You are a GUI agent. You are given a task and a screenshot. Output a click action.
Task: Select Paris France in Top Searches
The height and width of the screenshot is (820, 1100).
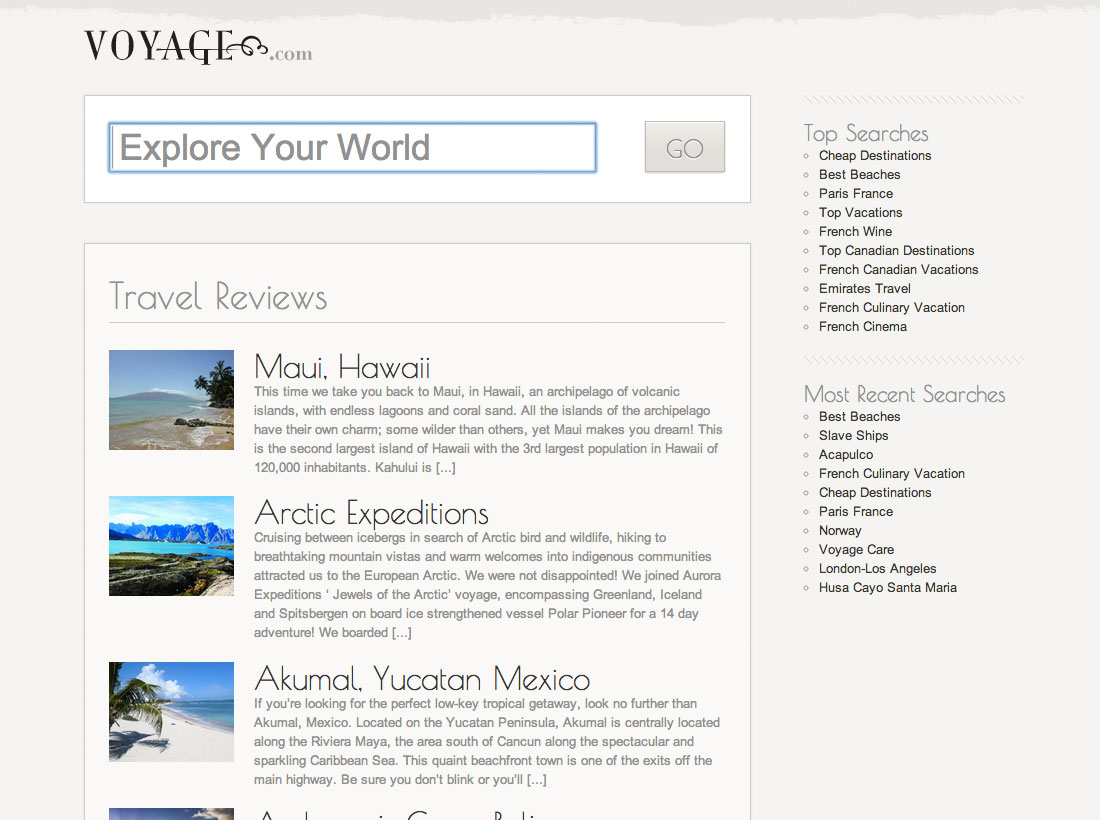[x=856, y=194]
